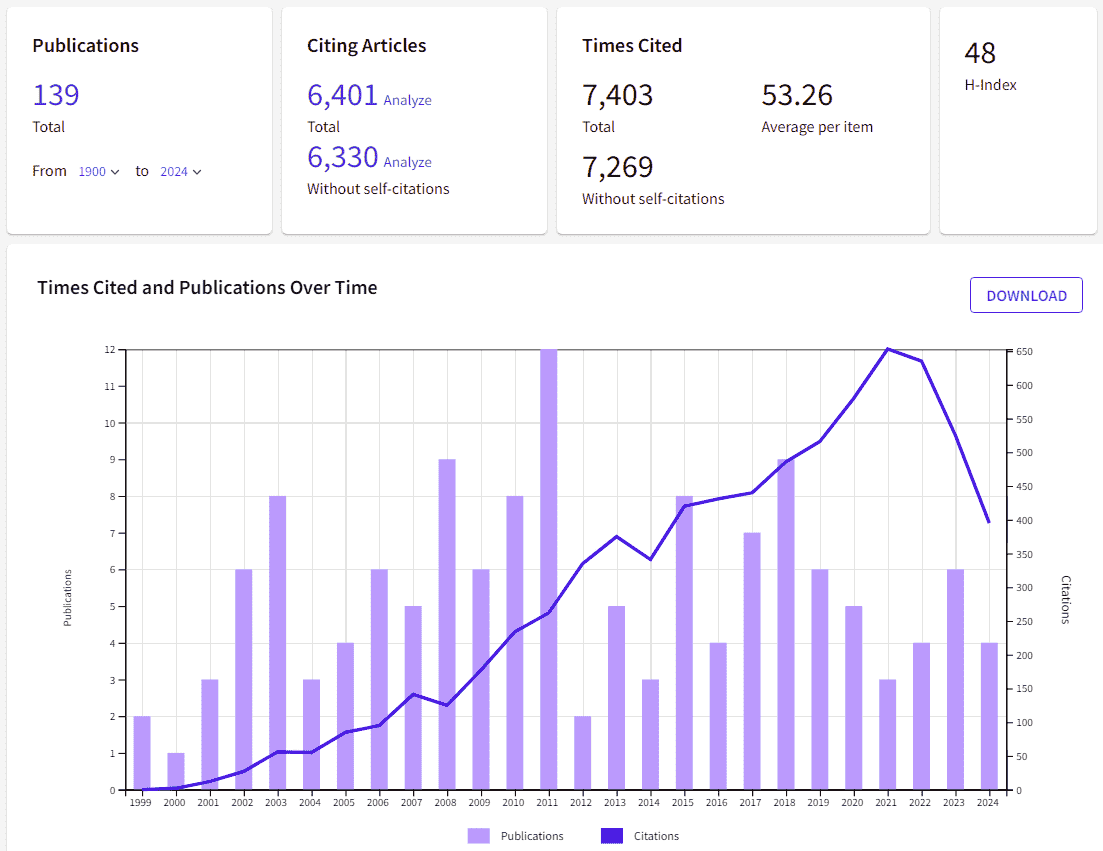Click the Publications legend color swatch
Viewport: 1103px width, 851px height.
tap(478, 836)
